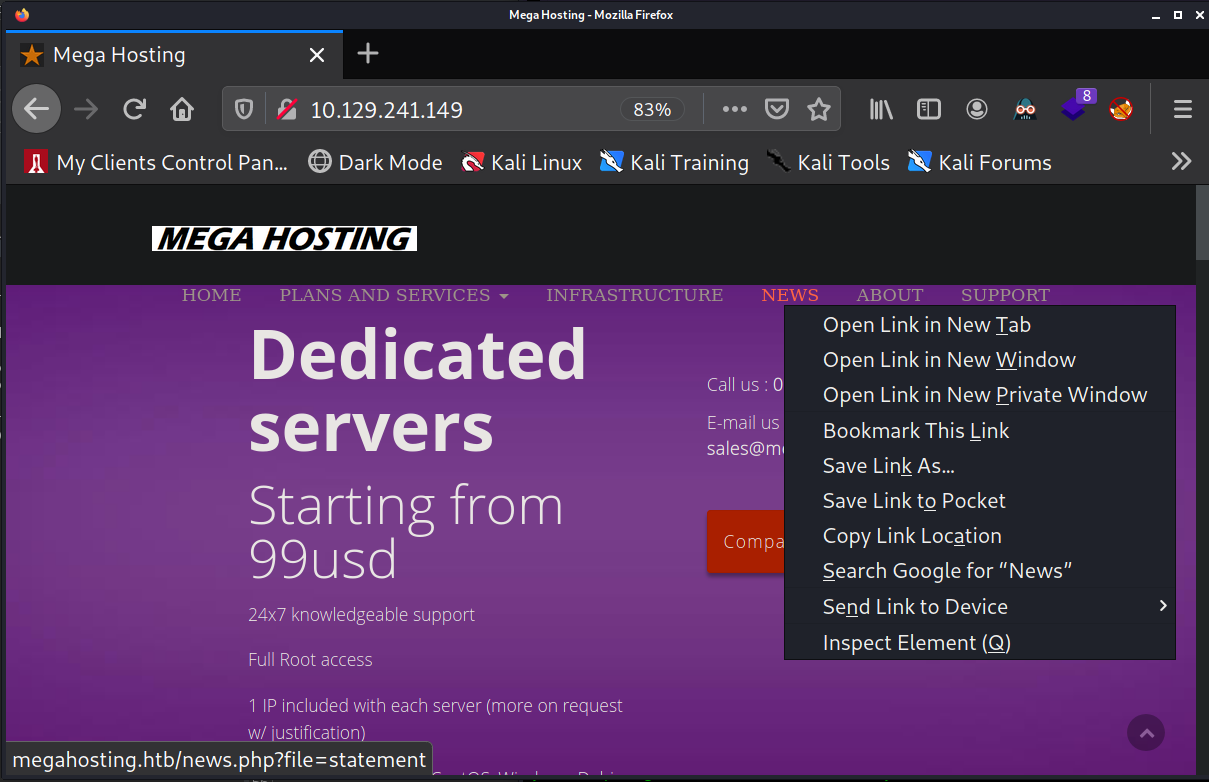Open the page actions three-dot menu
This screenshot has width=1209, height=782.
[735, 110]
